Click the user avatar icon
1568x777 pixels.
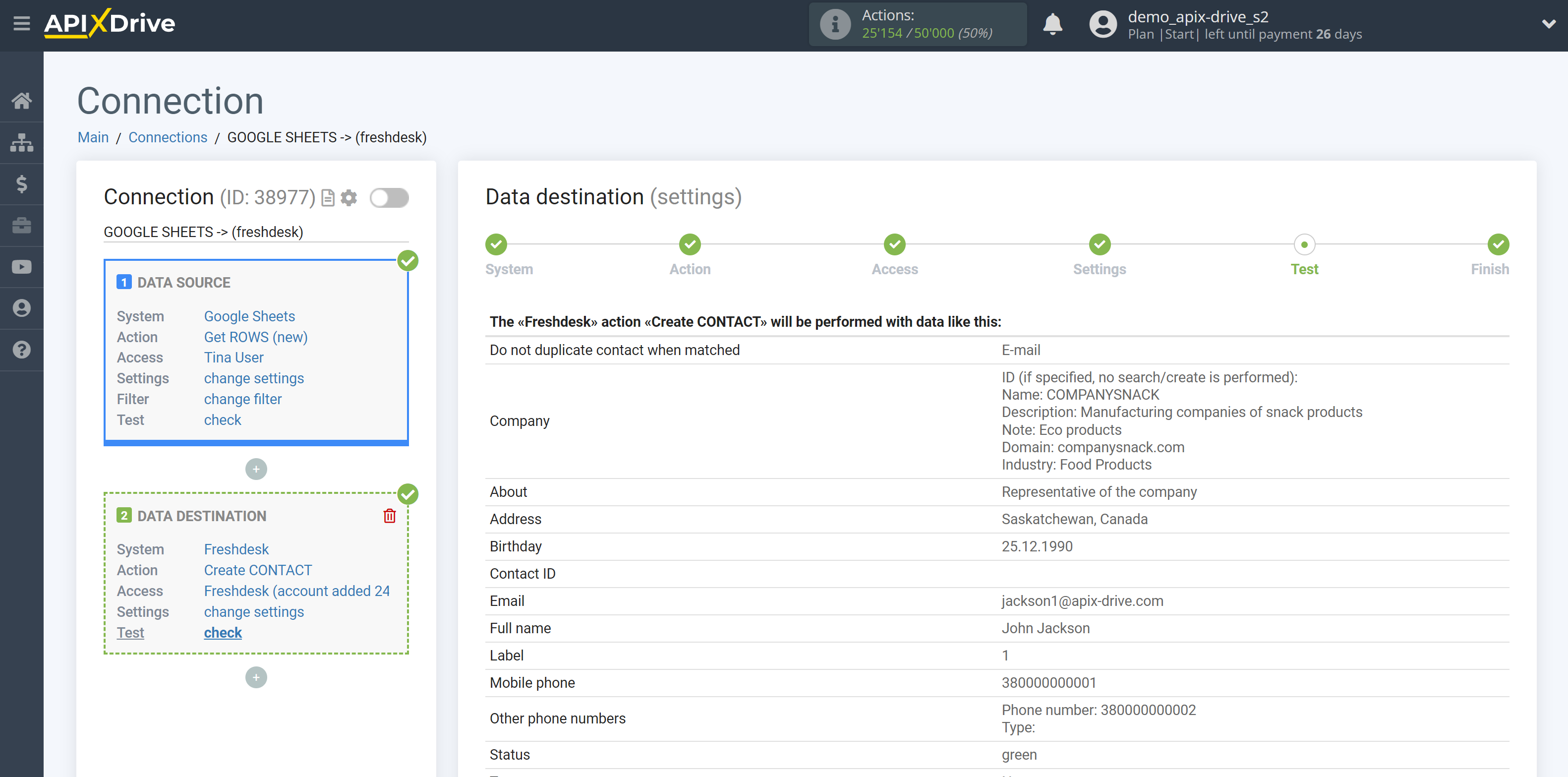[1103, 24]
